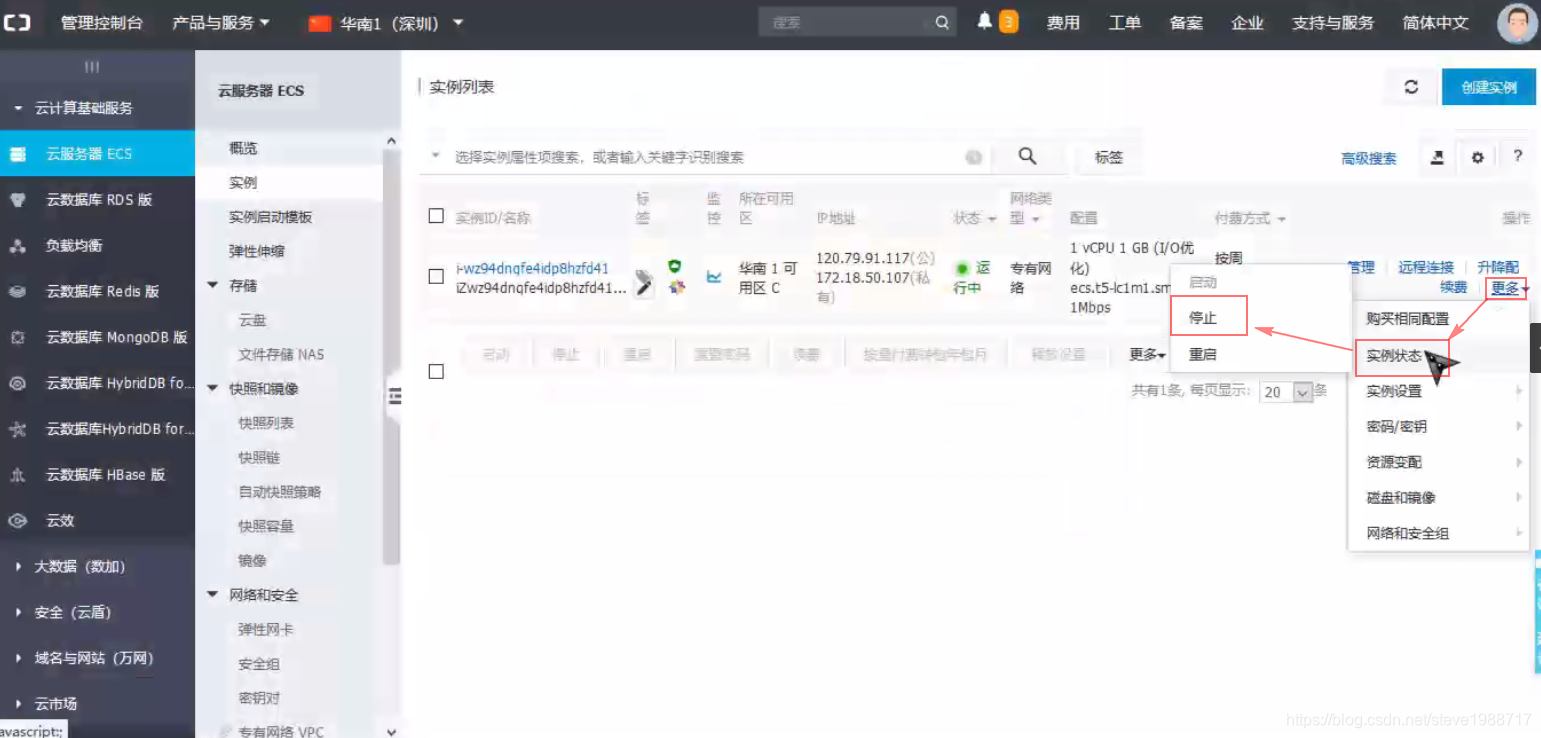Click the 云数据库 MongoDB 版 sidebar icon
The height and width of the screenshot is (738, 1541).
17,338
